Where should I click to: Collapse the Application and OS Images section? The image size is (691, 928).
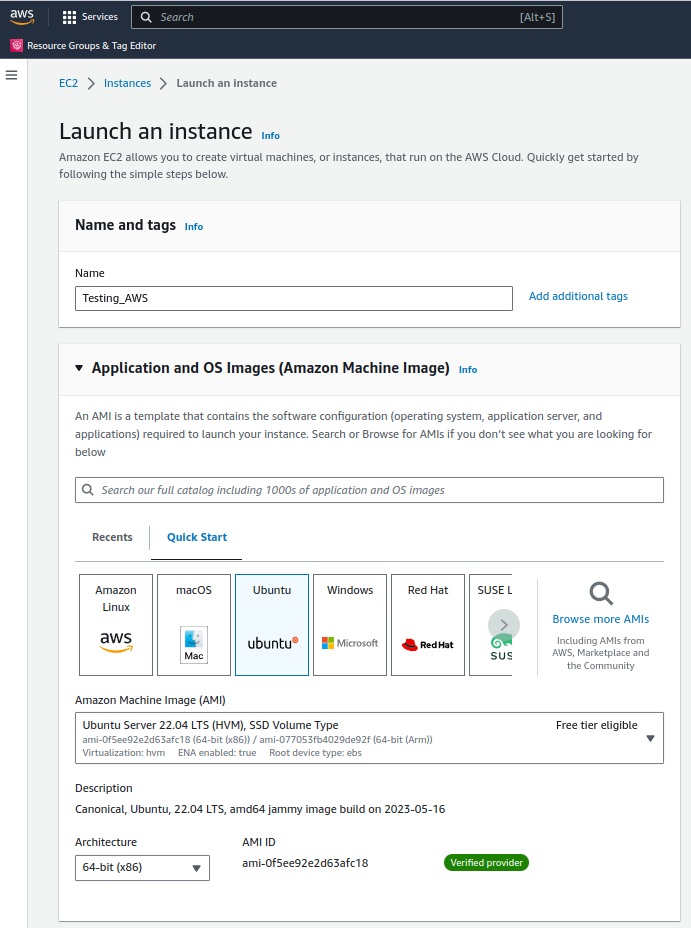pos(79,368)
